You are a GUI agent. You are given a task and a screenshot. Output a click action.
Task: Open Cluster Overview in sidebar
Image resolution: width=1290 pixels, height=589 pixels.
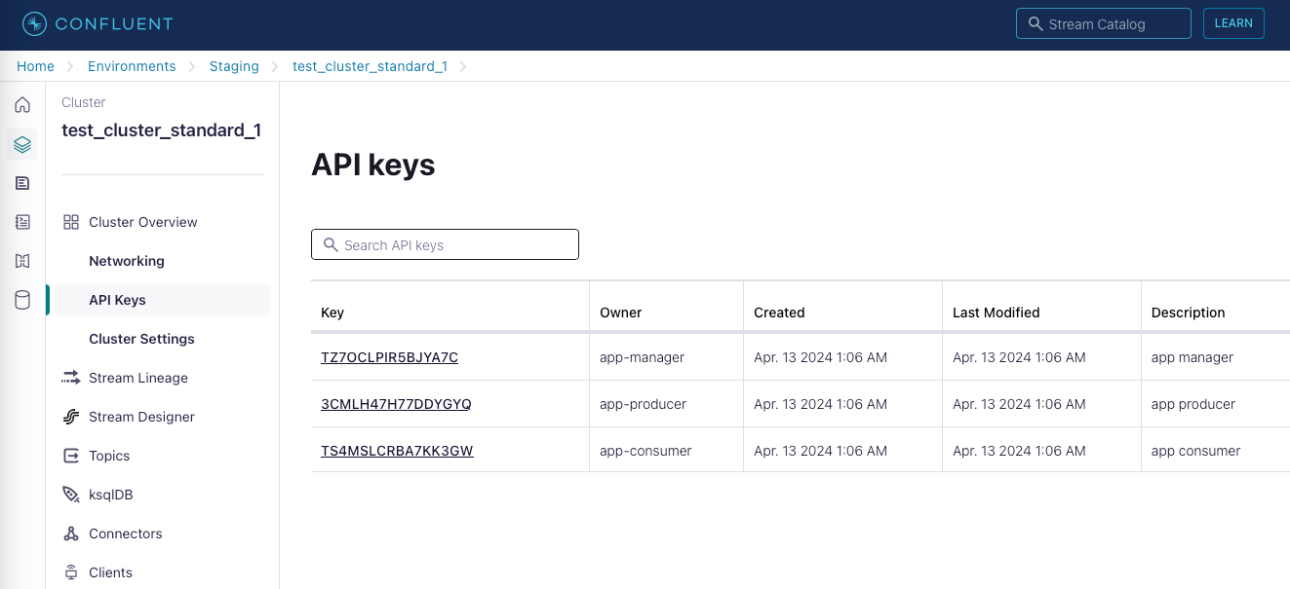point(143,222)
